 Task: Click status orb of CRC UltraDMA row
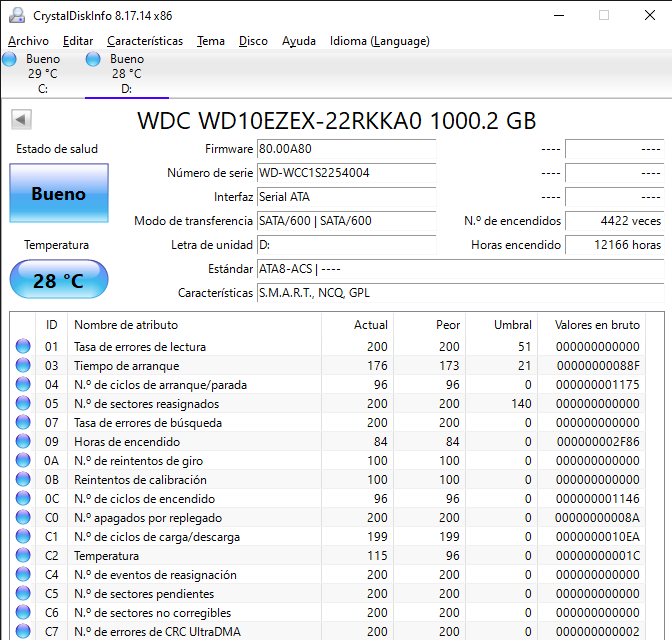pos(23,631)
